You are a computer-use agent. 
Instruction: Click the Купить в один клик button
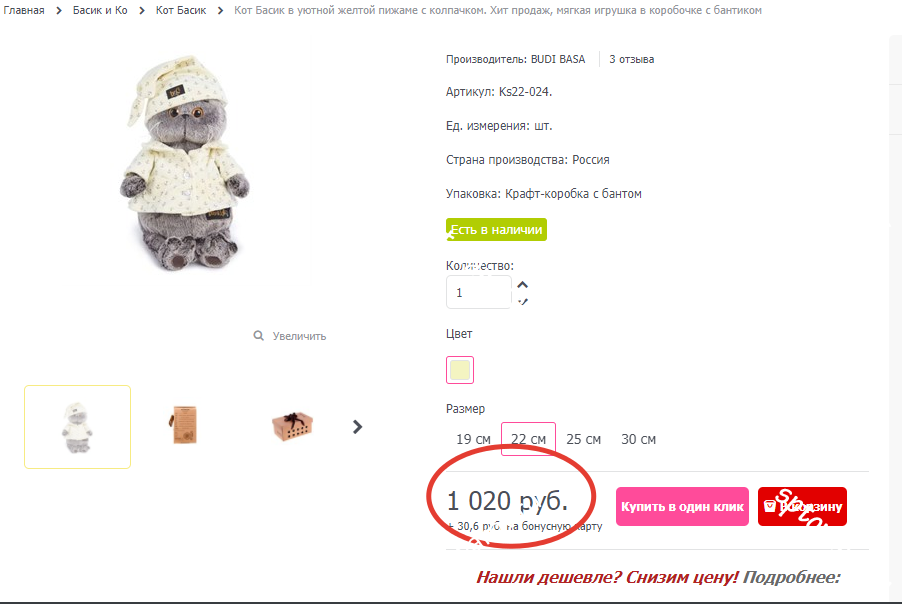pos(682,506)
